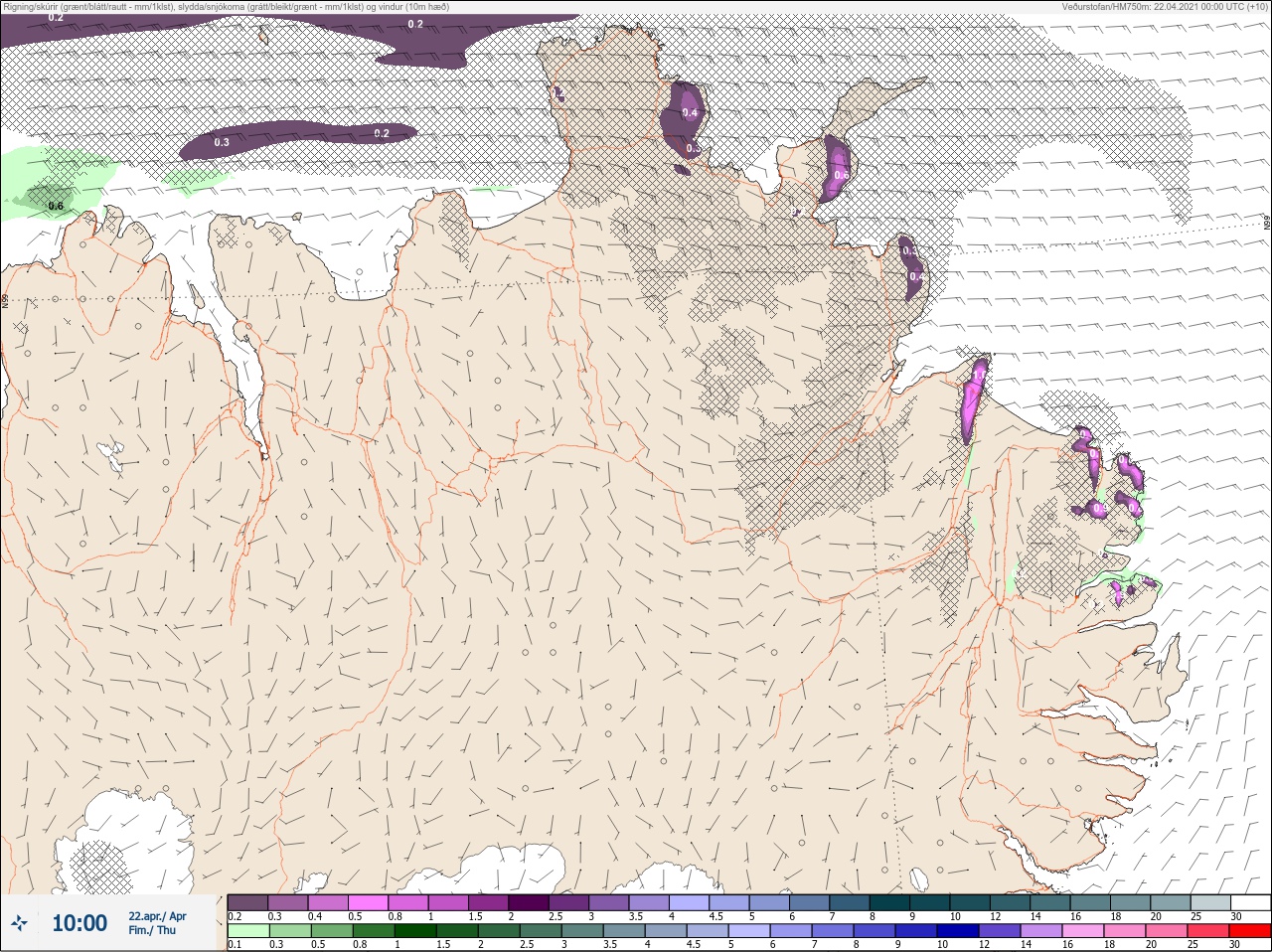Click the 10:00 forecast time label

[79, 923]
